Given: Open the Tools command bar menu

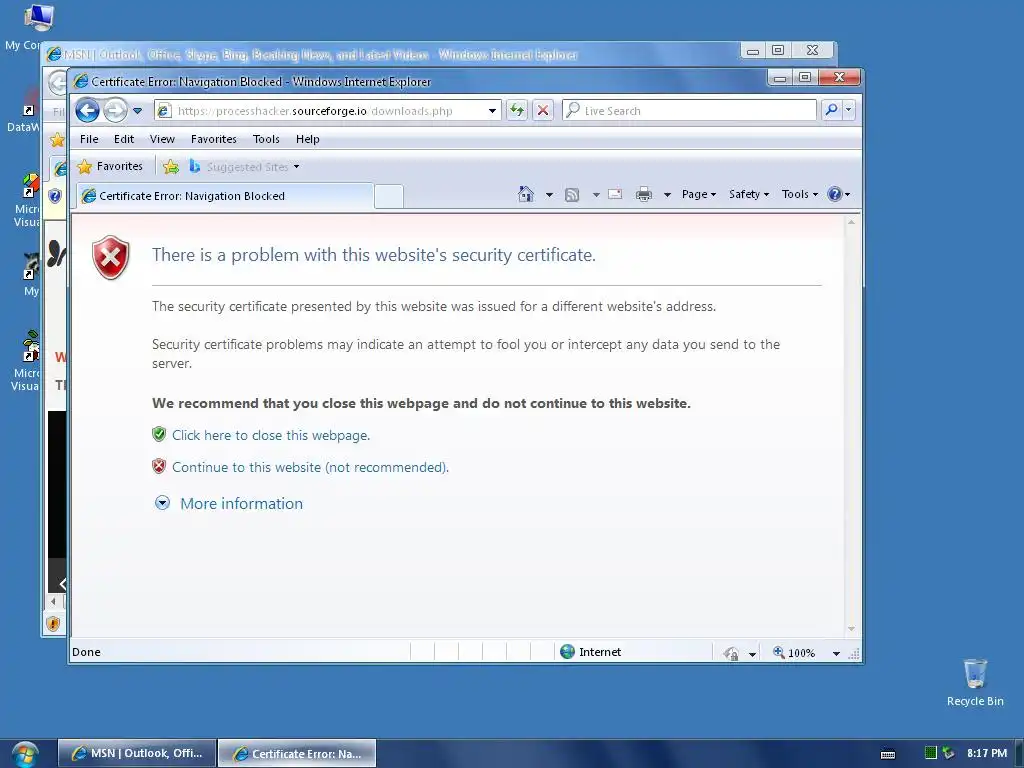Looking at the screenshot, I should [x=799, y=194].
